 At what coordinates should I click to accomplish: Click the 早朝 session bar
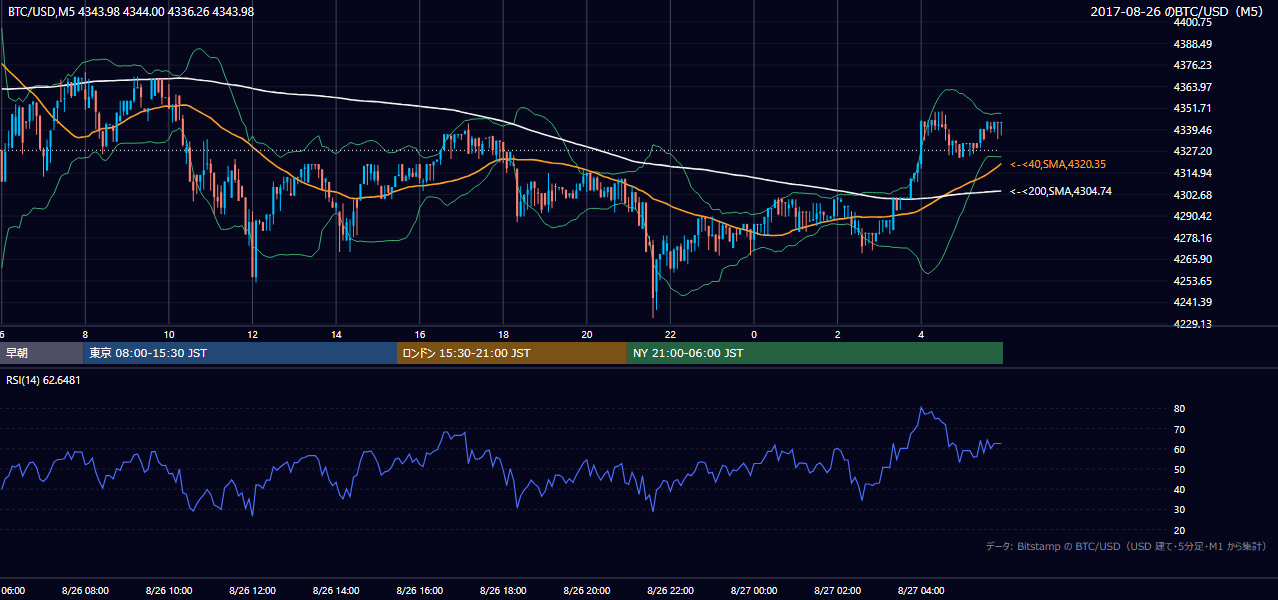[x=41, y=353]
